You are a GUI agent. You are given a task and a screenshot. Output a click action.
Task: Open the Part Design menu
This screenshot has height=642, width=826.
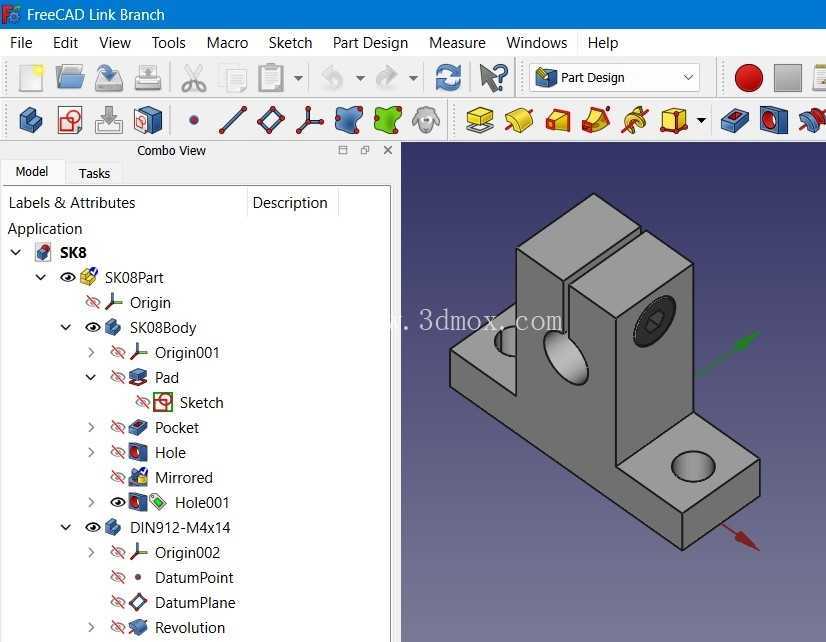click(370, 43)
